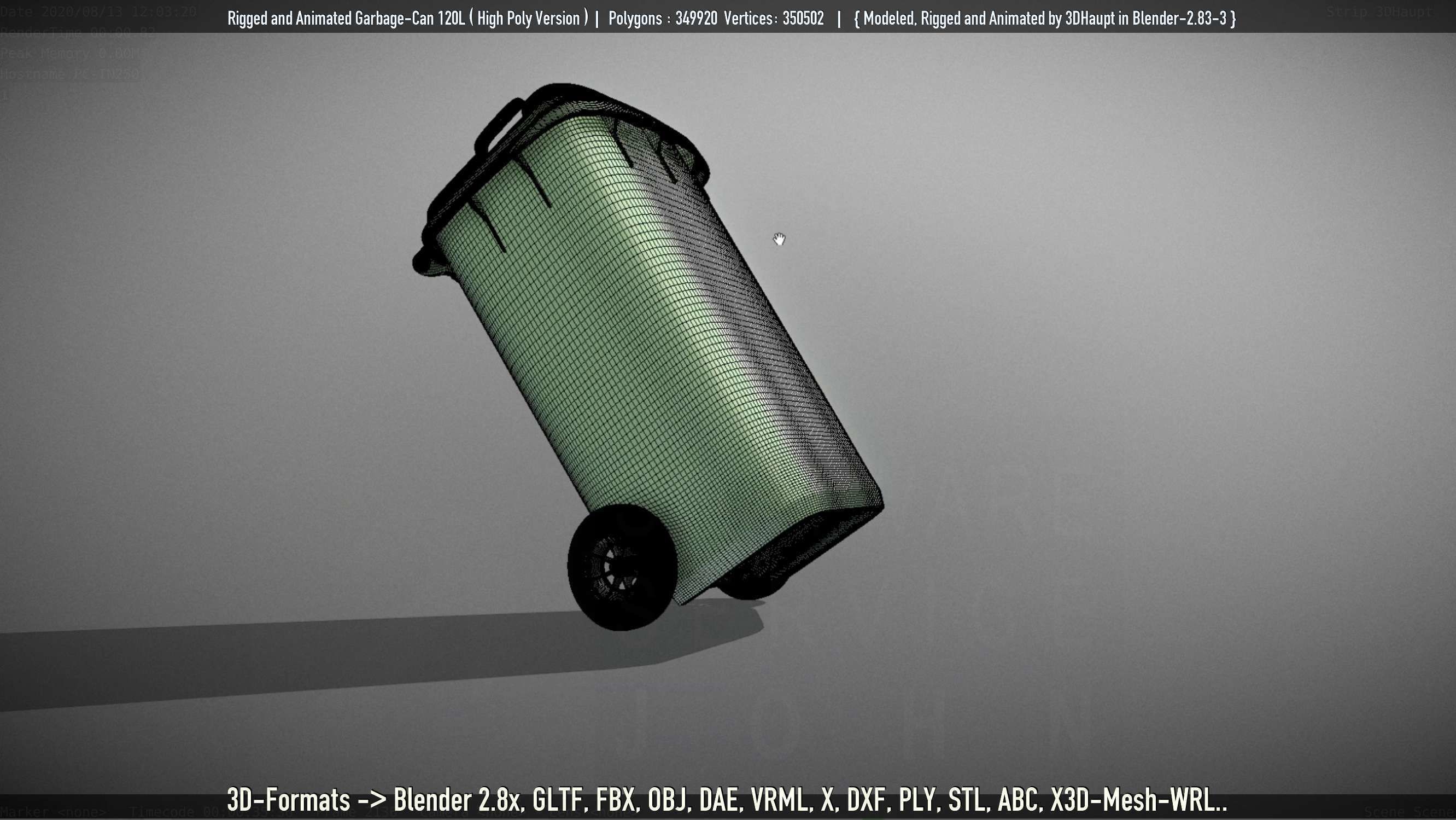
Task: Click 'GLTF' in the formats list
Action: [x=557, y=800]
